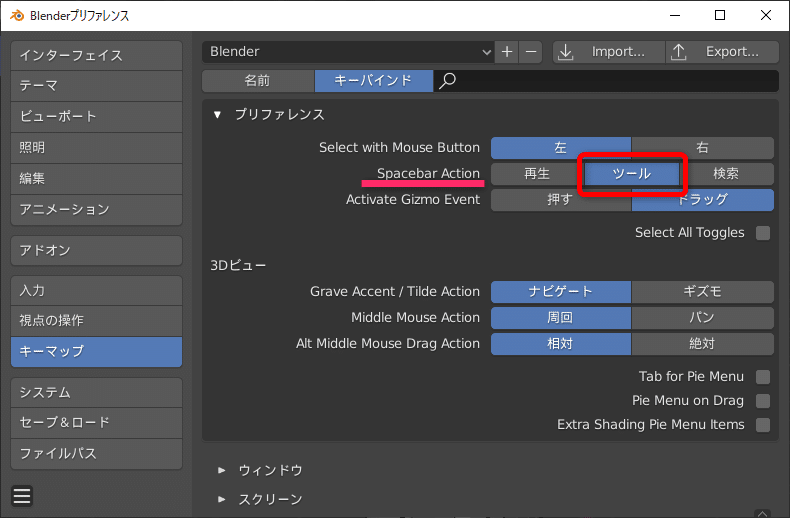Click the keymap search input field
The width and height of the screenshot is (790, 518).
[x=606, y=81]
